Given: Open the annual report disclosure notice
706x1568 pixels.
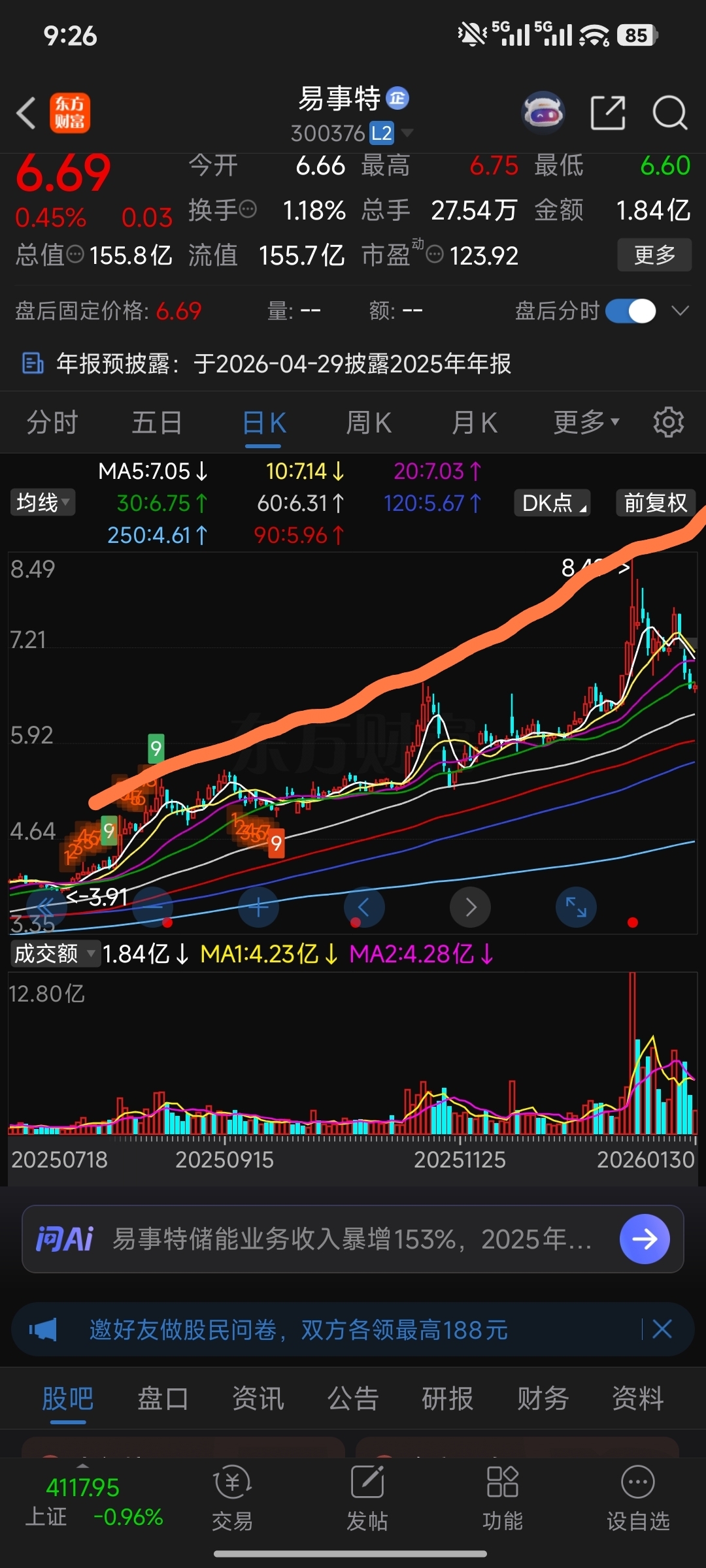Looking at the screenshot, I should pyautogui.click(x=353, y=363).
